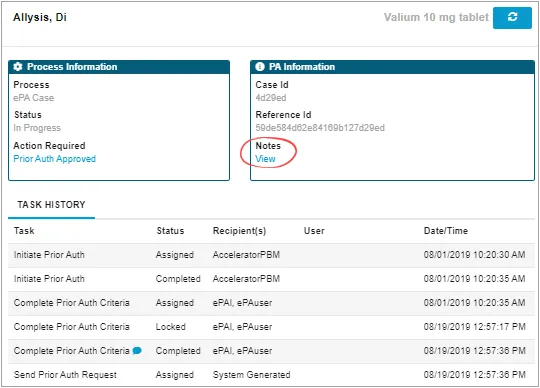Viewport: 540px width, 388px height.
Task: Click the date 08/01/2019 10:20:35 AM in Completed row
Action: (x=475, y=279)
